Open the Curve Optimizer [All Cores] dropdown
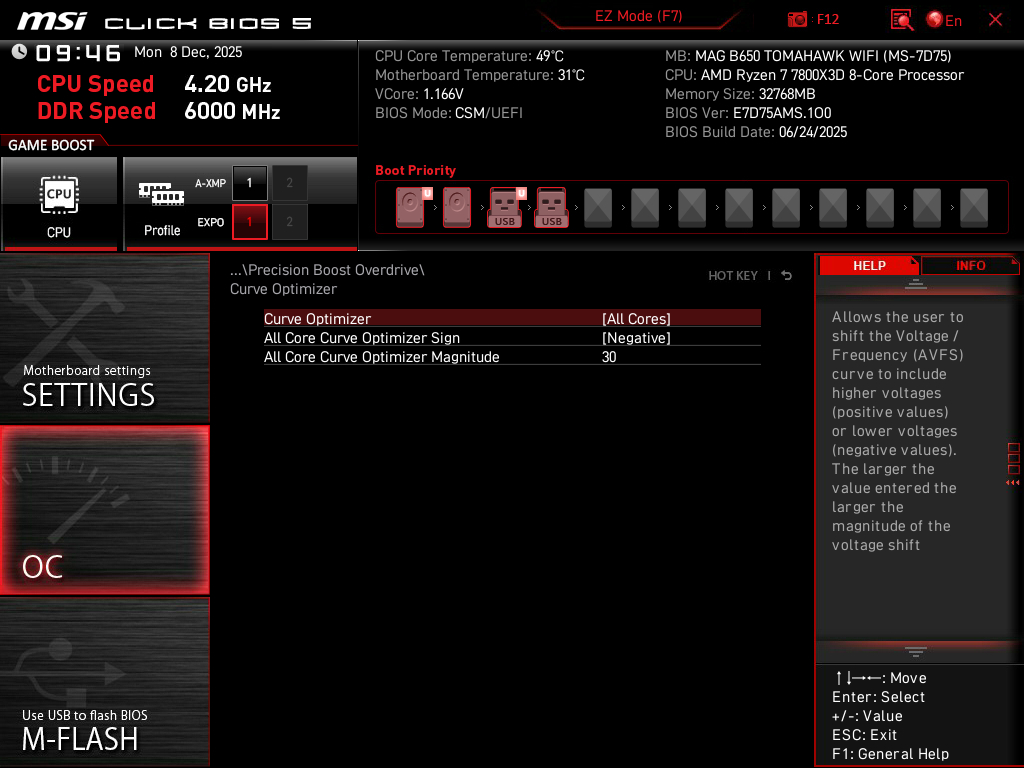This screenshot has width=1024, height=768. point(636,319)
